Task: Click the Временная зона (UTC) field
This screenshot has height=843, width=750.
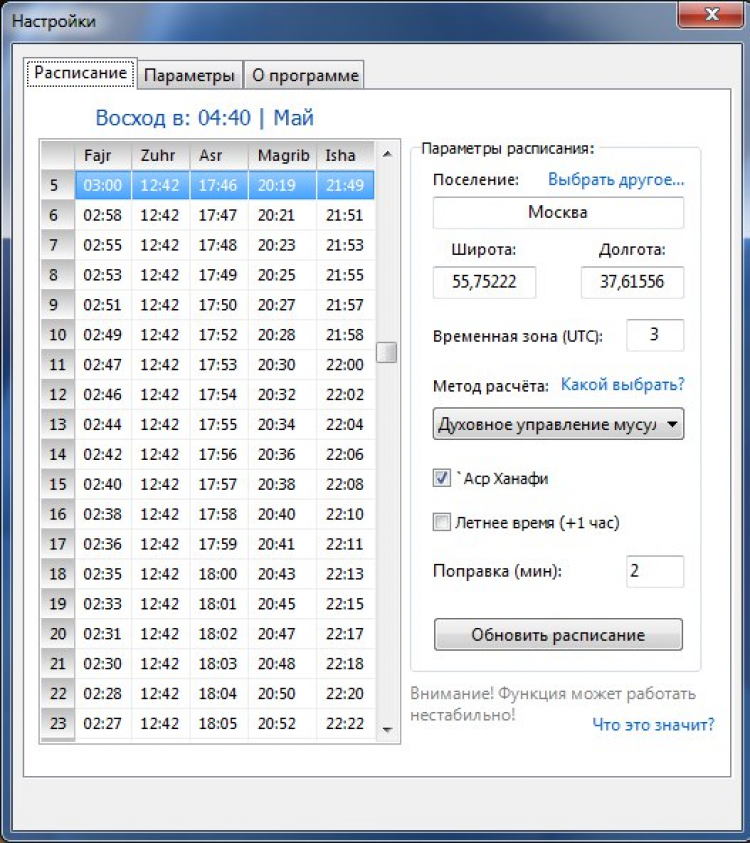Action: [x=655, y=335]
